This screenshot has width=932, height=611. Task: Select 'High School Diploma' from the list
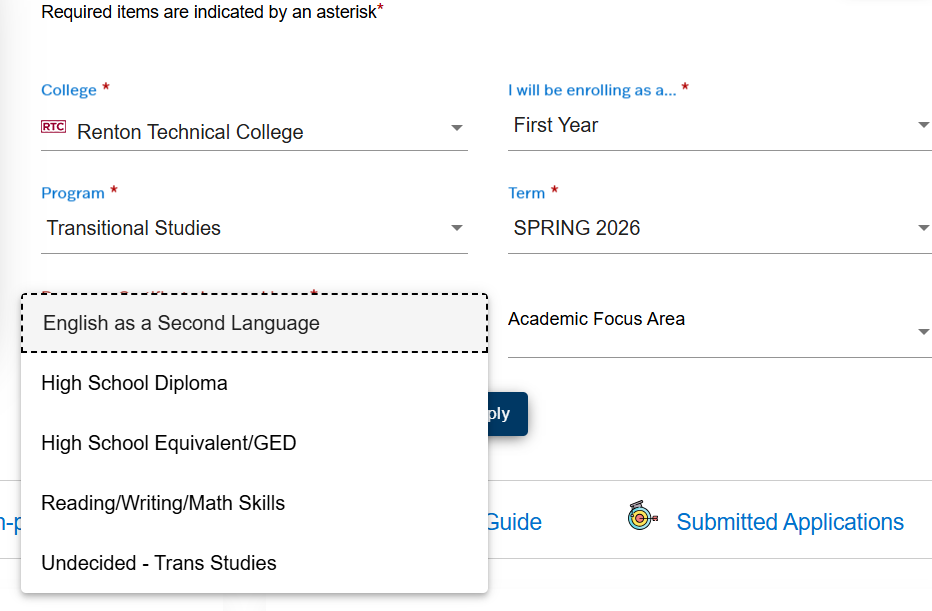point(134,383)
